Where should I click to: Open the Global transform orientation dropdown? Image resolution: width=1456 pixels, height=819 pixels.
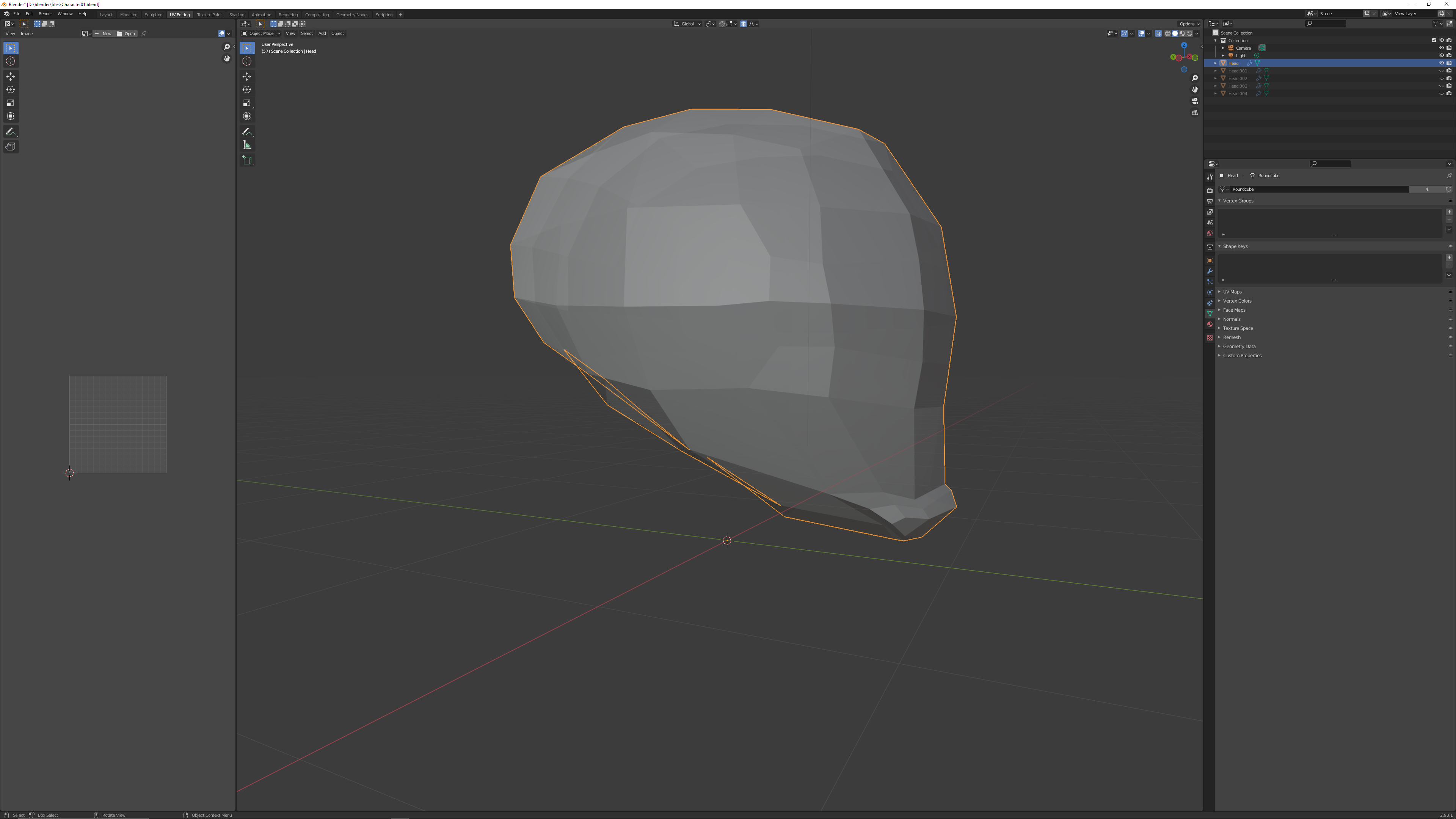point(687,24)
